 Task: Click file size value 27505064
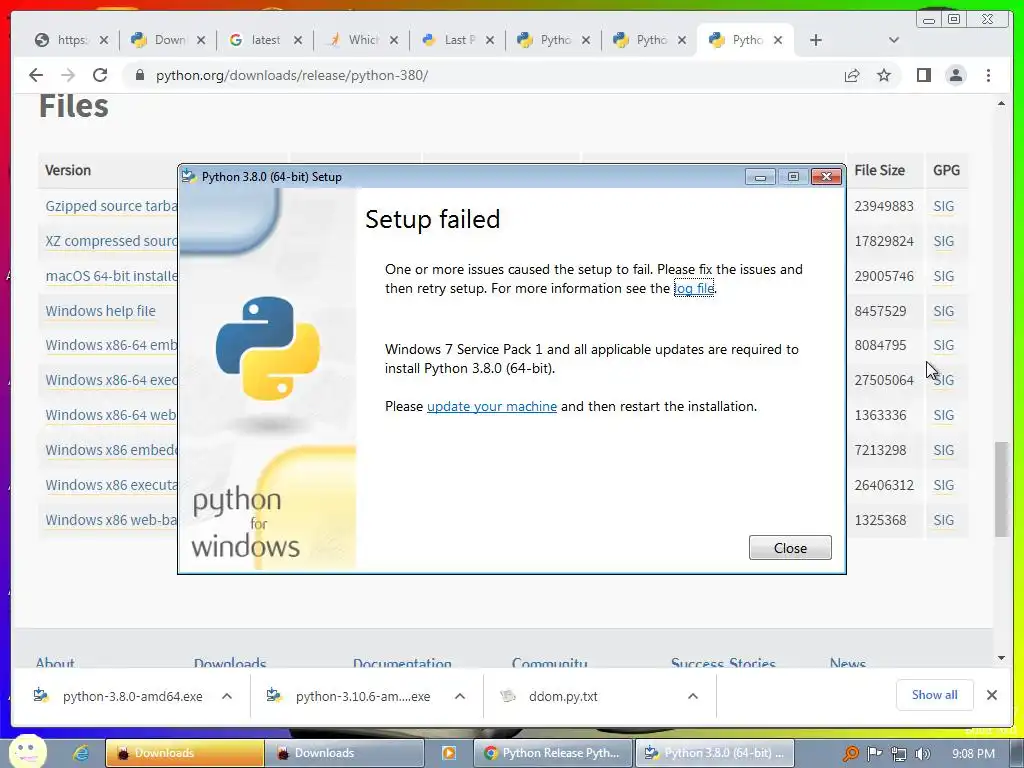pos(884,380)
